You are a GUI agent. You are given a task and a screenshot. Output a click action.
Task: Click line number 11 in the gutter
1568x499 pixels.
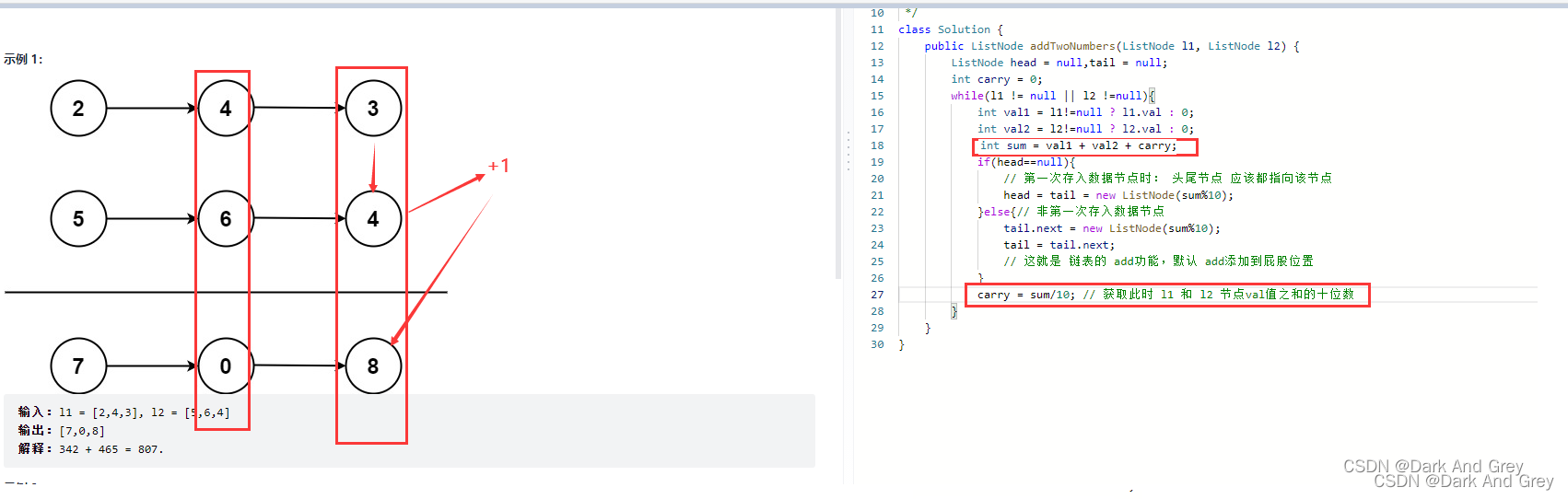click(877, 29)
